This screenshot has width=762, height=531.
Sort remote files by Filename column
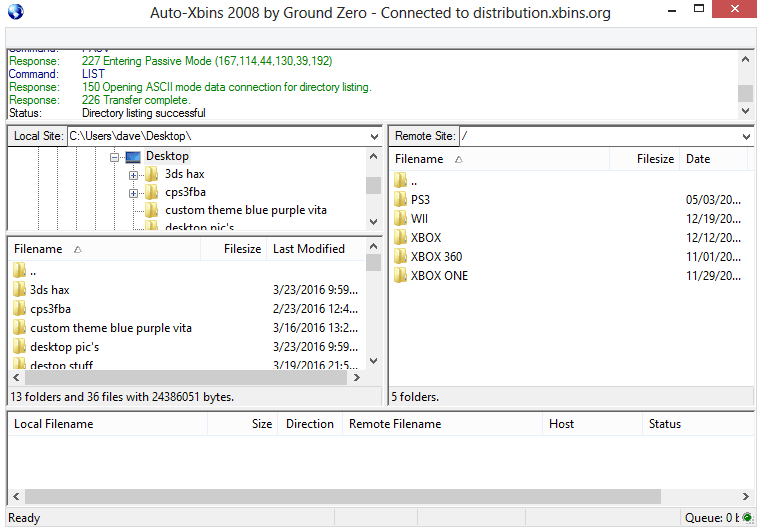pyautogui.click(x=500, y=159)
